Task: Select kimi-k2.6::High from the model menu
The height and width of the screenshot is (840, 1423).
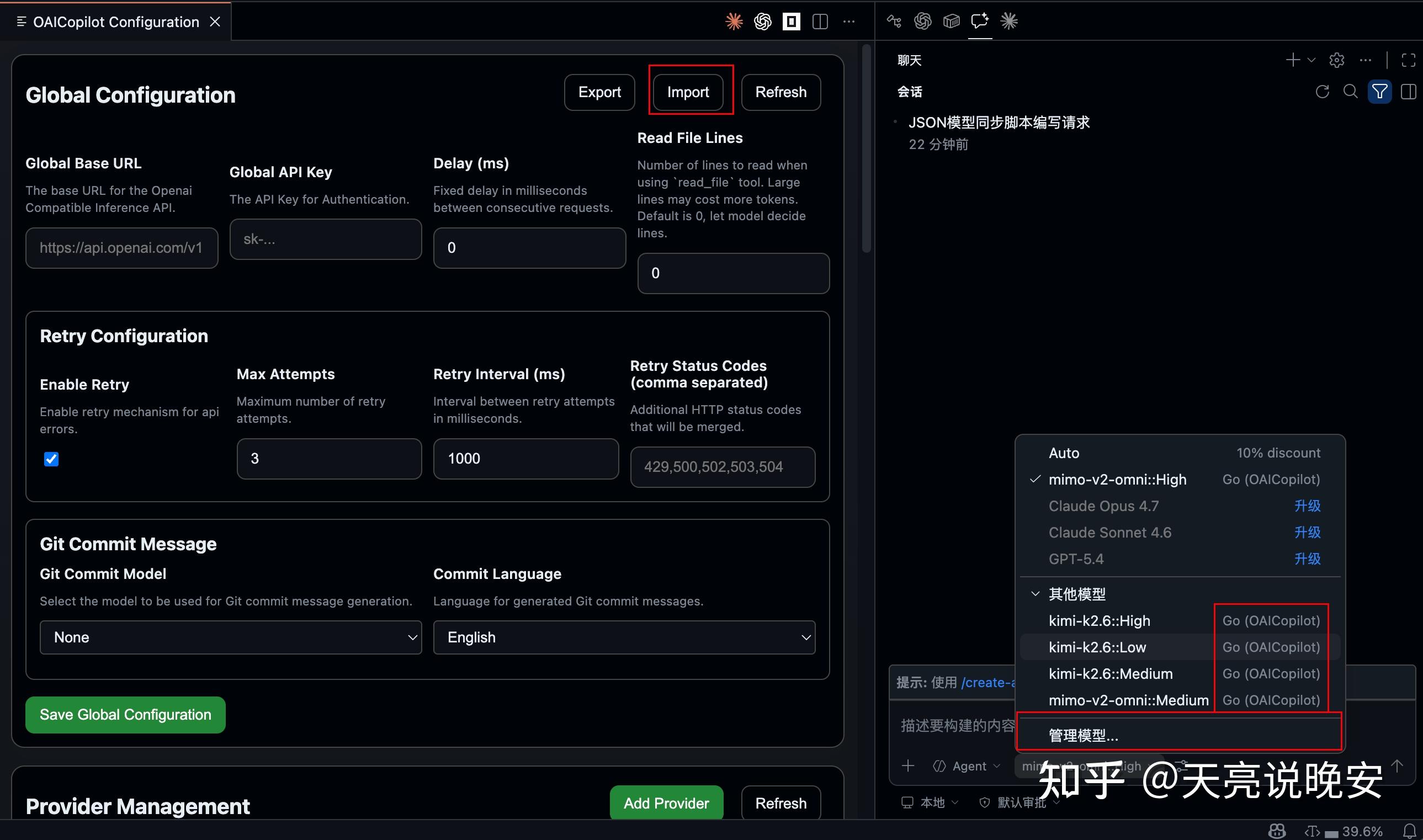Action: coord(1180,620)
